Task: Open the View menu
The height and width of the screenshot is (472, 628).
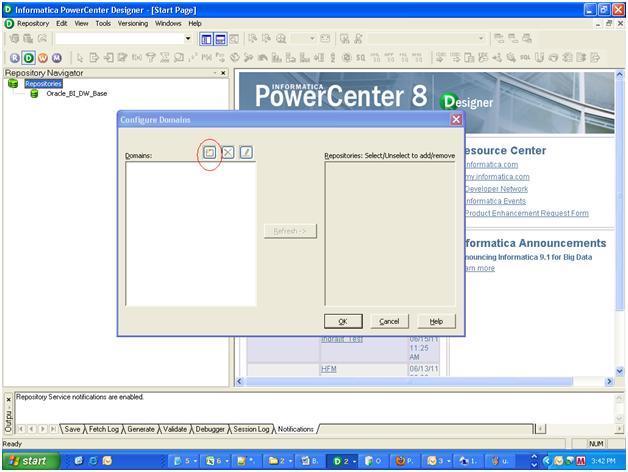Action: click(x=81, y=24)
